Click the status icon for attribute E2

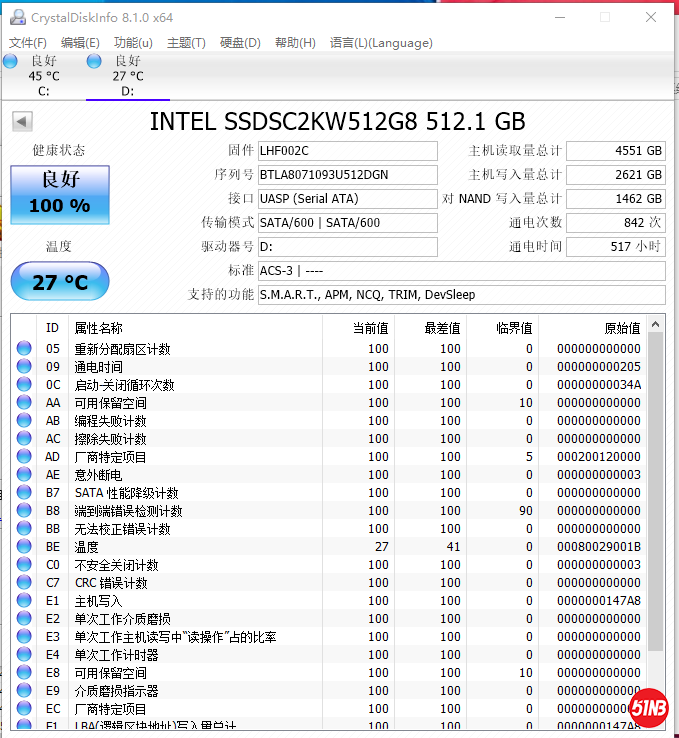coord(24,618)
